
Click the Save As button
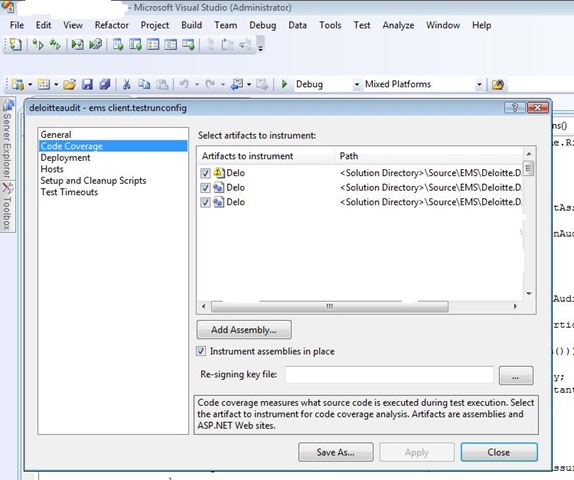pyautogui.click(x=336, y=452)
